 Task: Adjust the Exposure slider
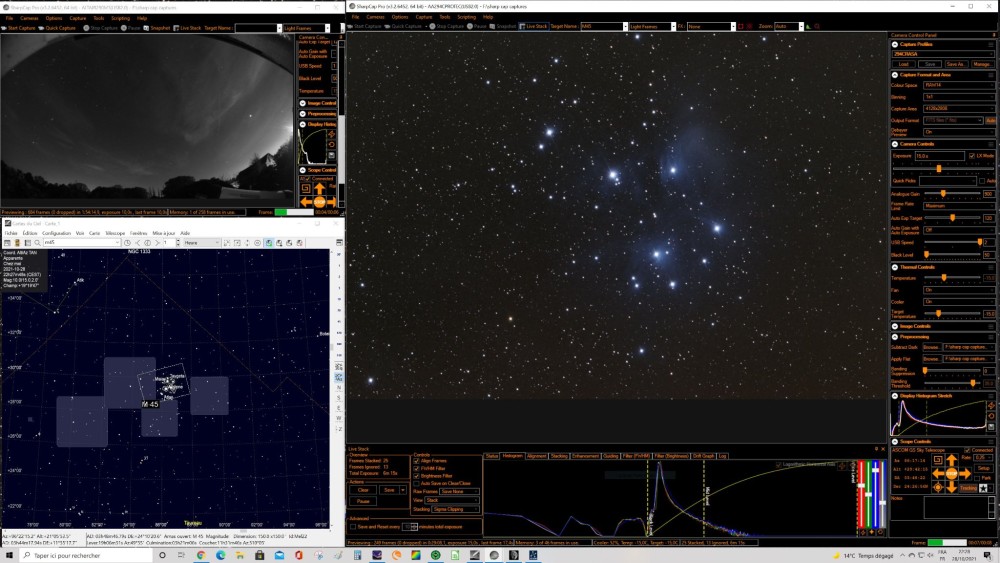pyautogui.click(x=939, y=168)
